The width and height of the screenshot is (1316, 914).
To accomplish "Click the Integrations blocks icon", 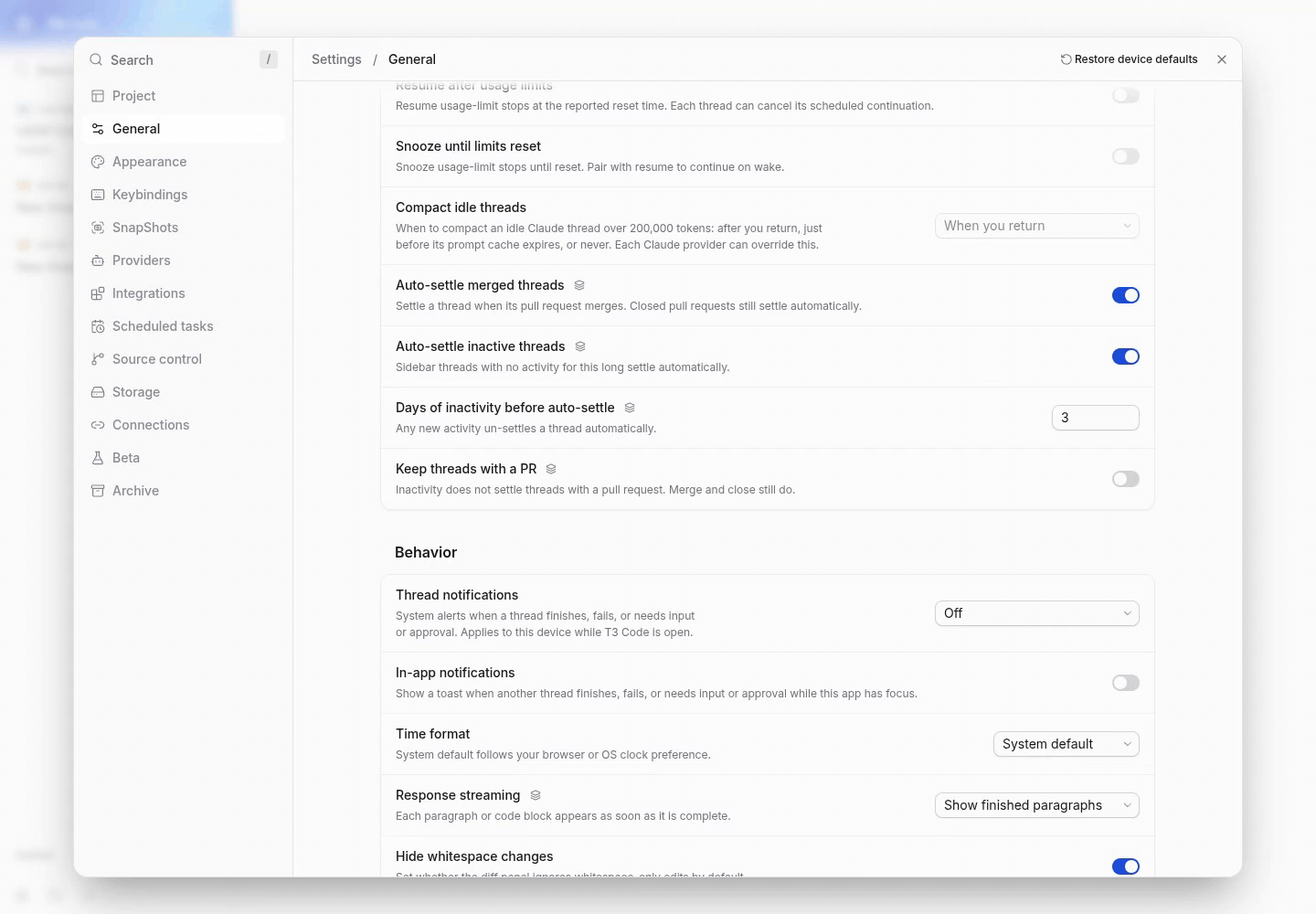I will [98, 293].
